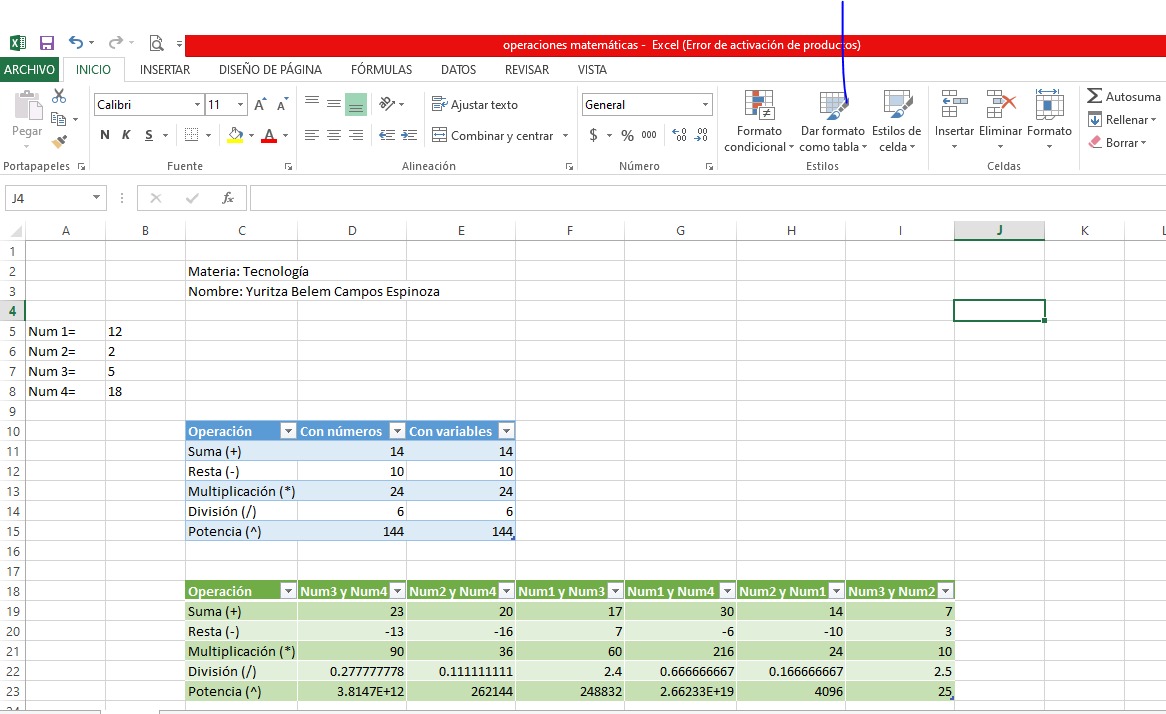Open the filter dropdown on 'Con números' header
Image resolution: width=1166 pixels, height=714 pixels.
[x=397, y=431]
